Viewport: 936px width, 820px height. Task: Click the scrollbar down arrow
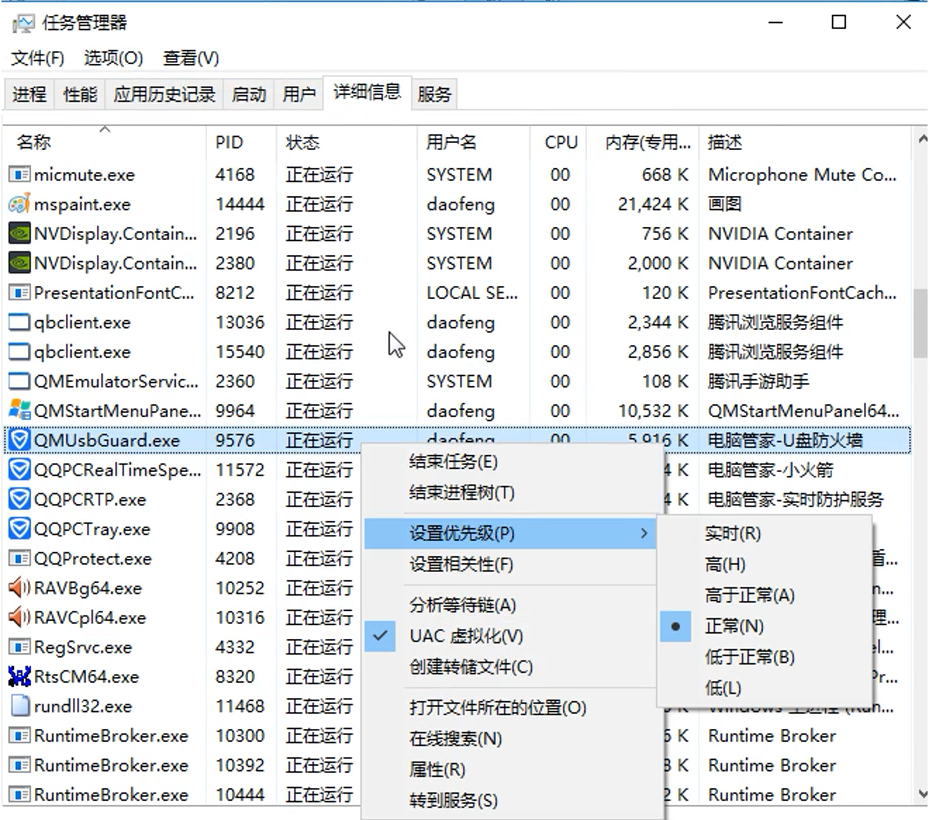(922, 794)
